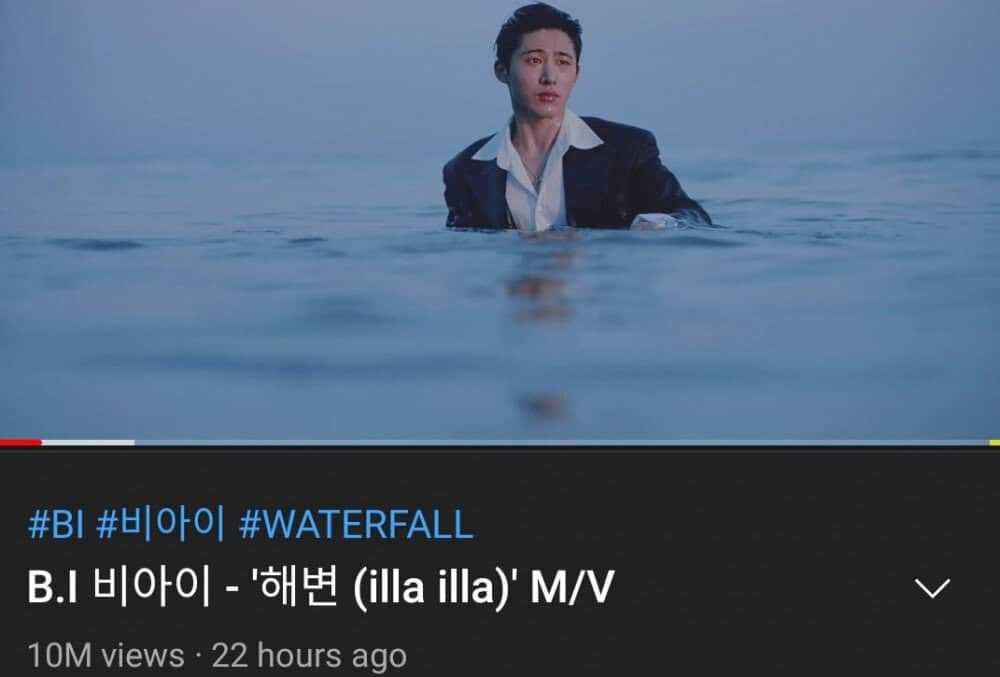
Task: Open the #WATERFALL hashtag page
Action: [356, 525]
